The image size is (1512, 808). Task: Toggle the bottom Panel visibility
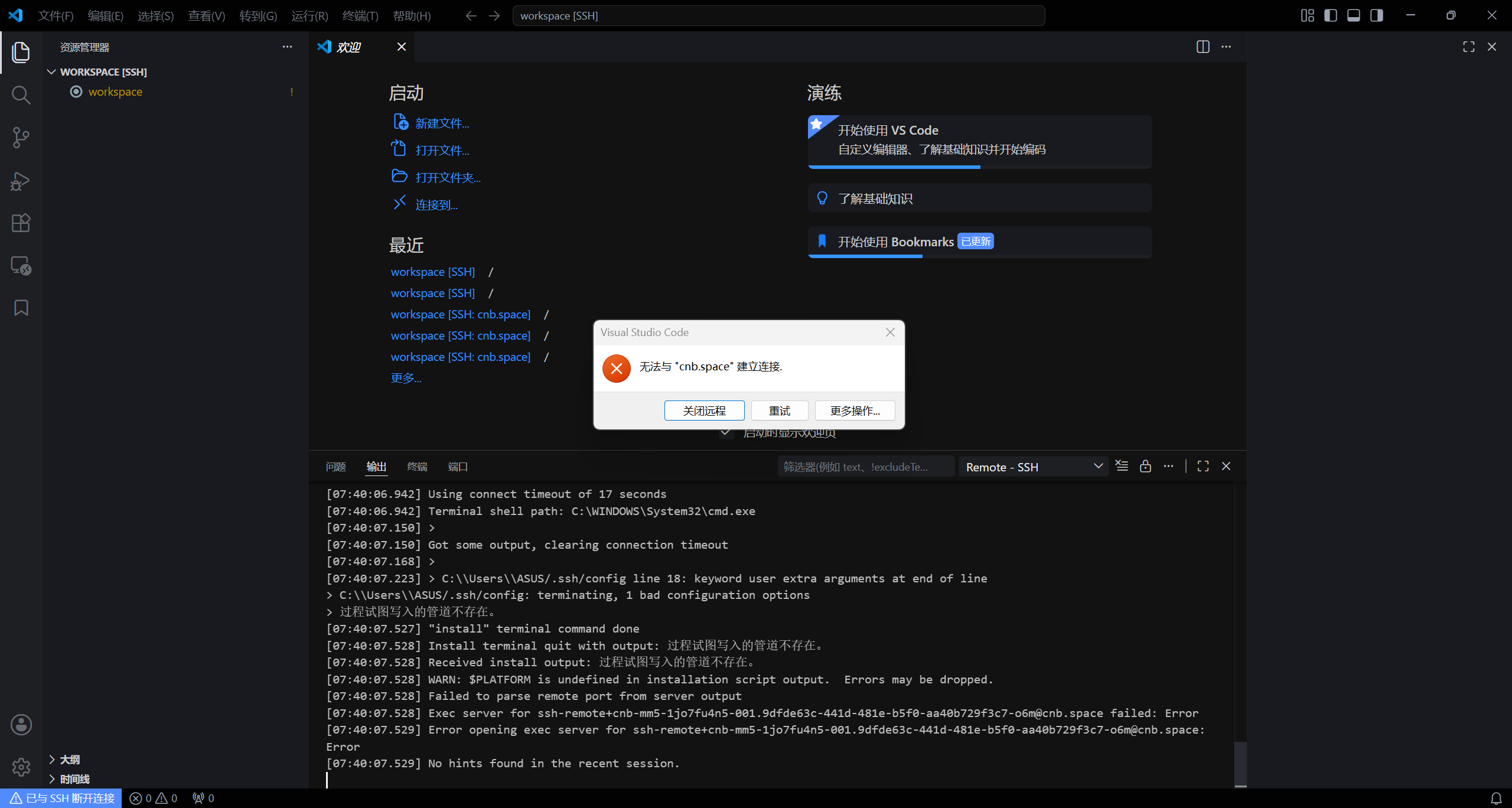[1354, 15]
